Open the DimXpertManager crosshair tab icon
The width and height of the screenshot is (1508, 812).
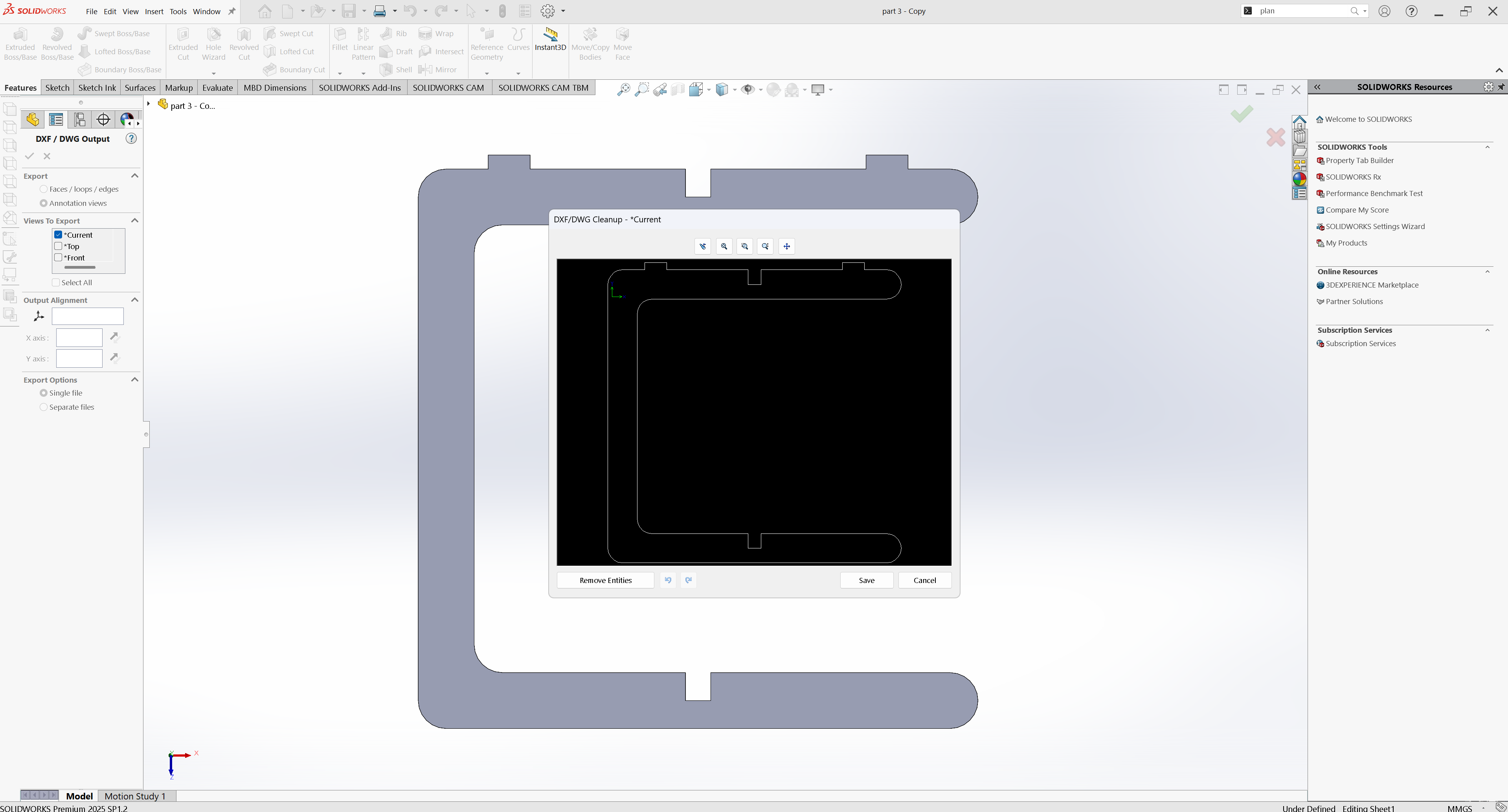(x=103, y=120)
